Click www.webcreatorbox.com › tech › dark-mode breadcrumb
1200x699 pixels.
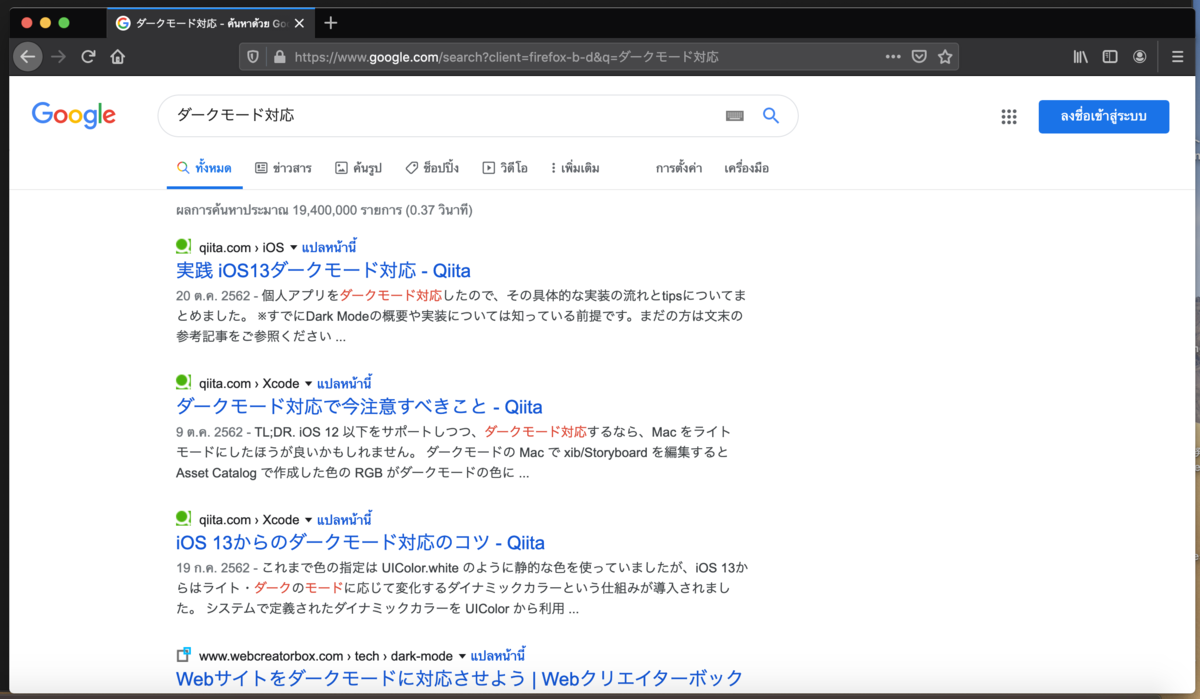tap(326, 656)
